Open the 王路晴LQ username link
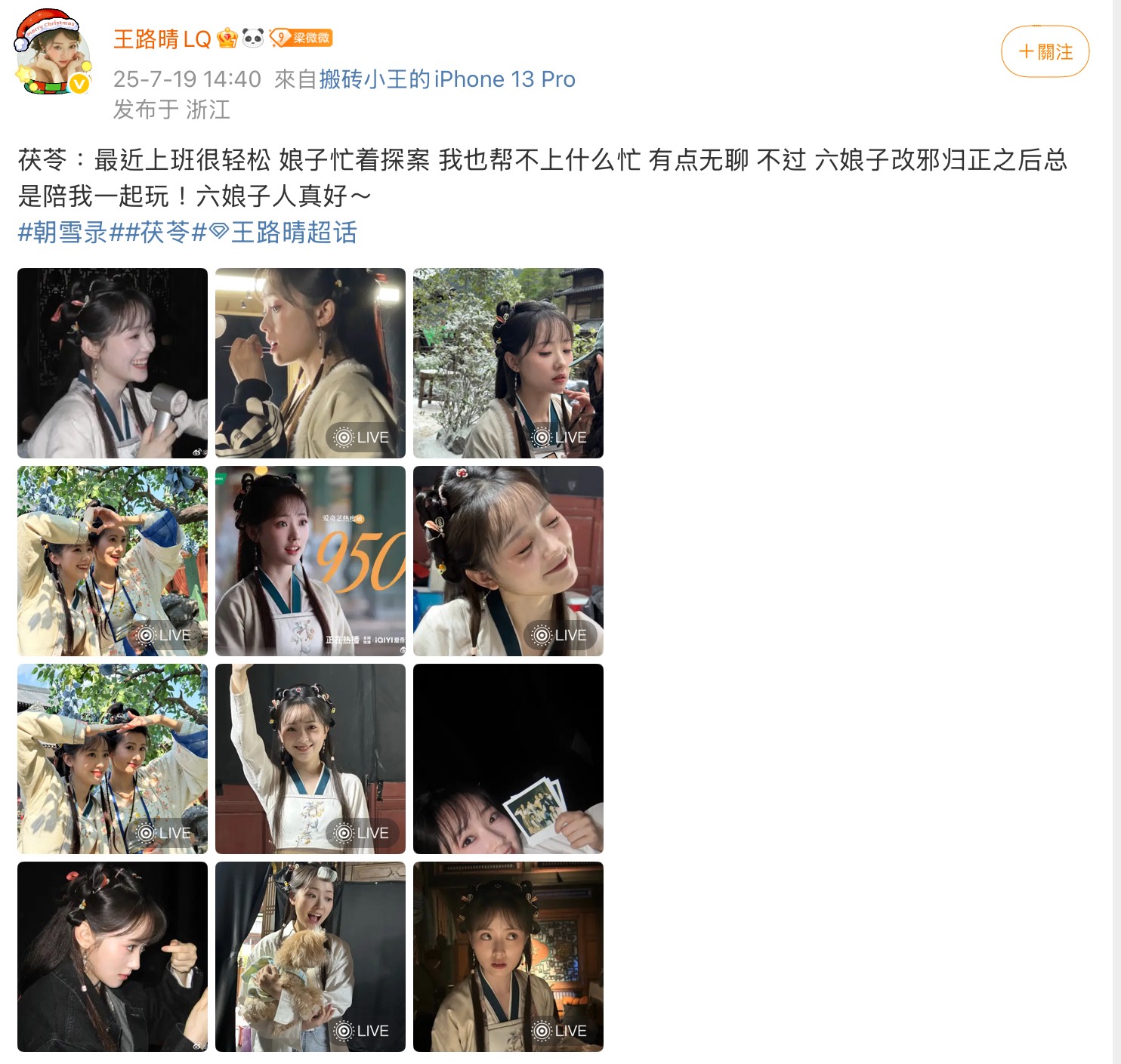Viewport: 1121px width, 1064px height. 162,39
